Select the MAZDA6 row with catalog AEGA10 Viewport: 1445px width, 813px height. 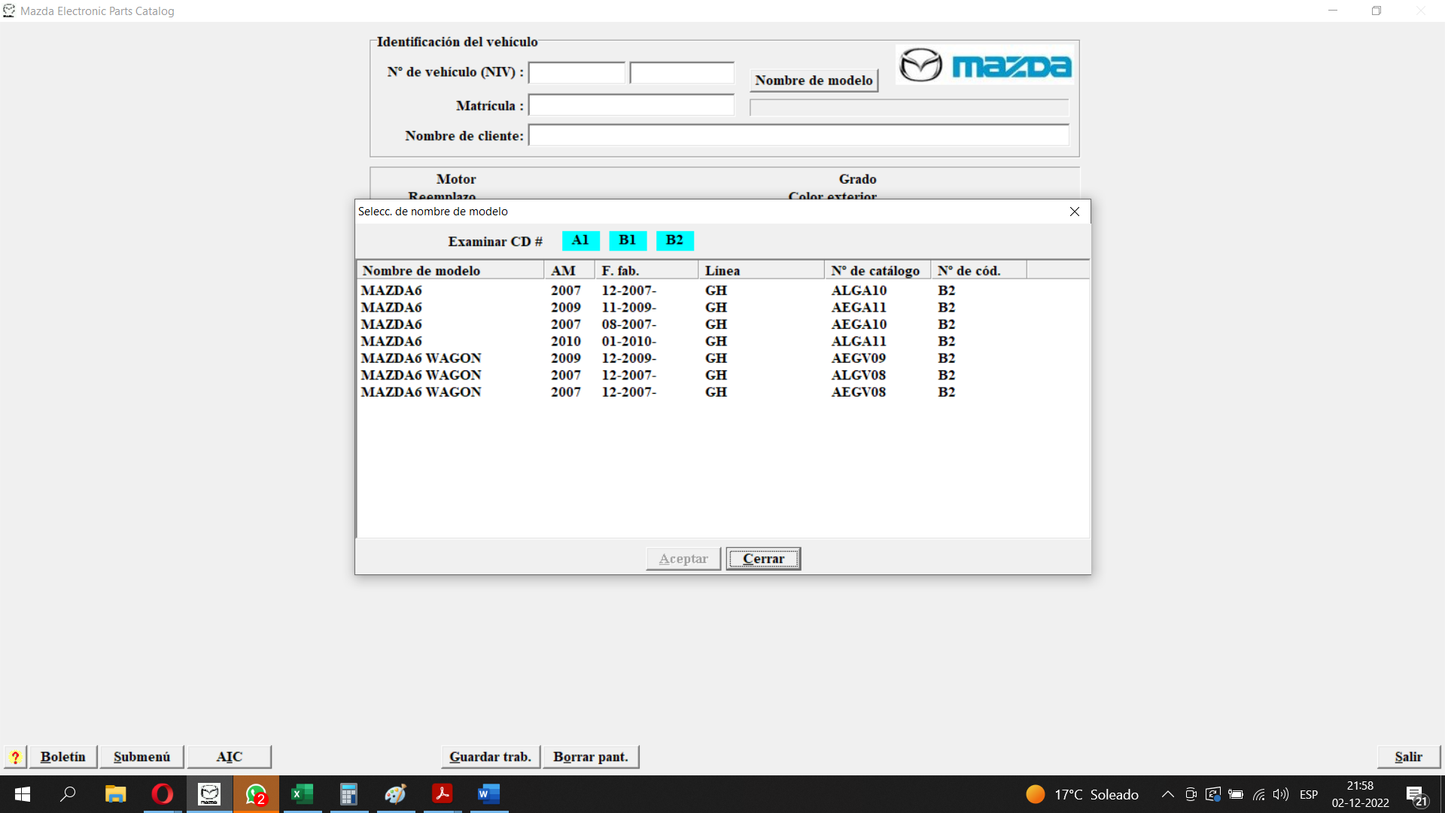coord(722,325)
